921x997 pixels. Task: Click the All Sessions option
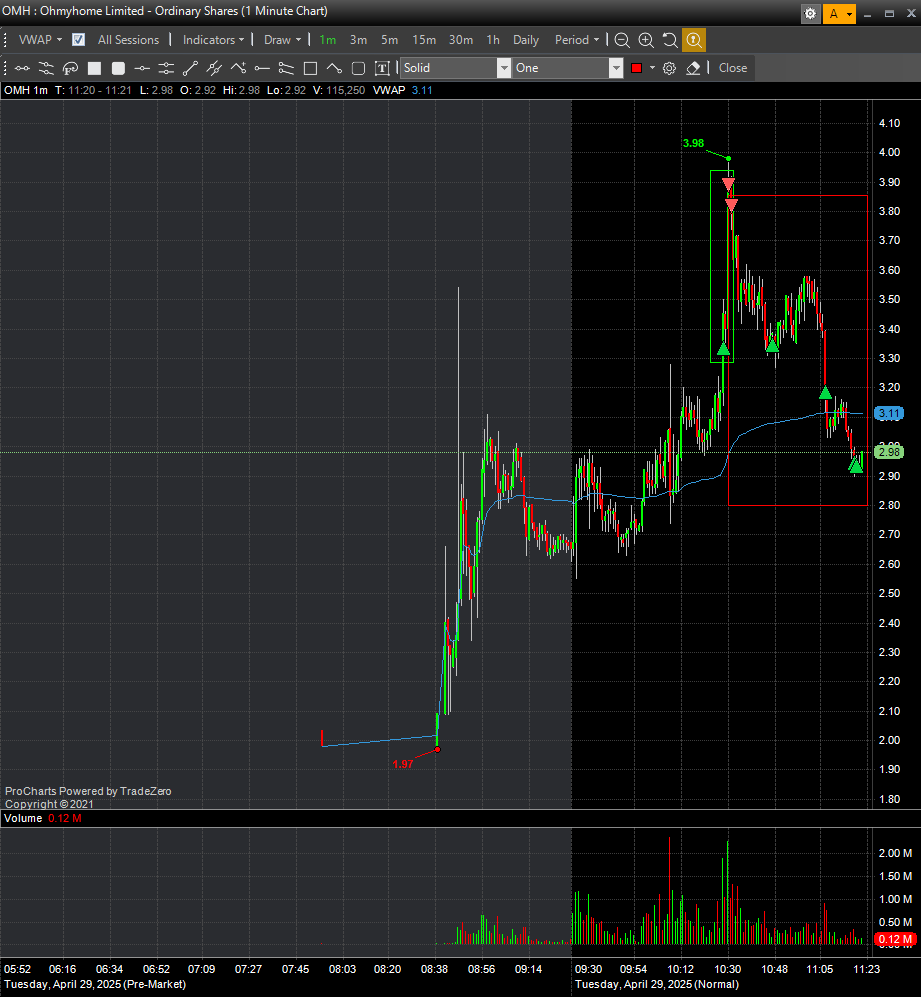point(128,39)
